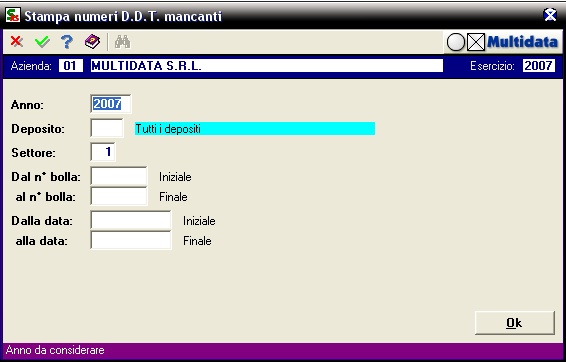Image resolution: width=566 pixels, height=362 pixels.
Task: Open the purple manual book icon
Action: (92, 42)
